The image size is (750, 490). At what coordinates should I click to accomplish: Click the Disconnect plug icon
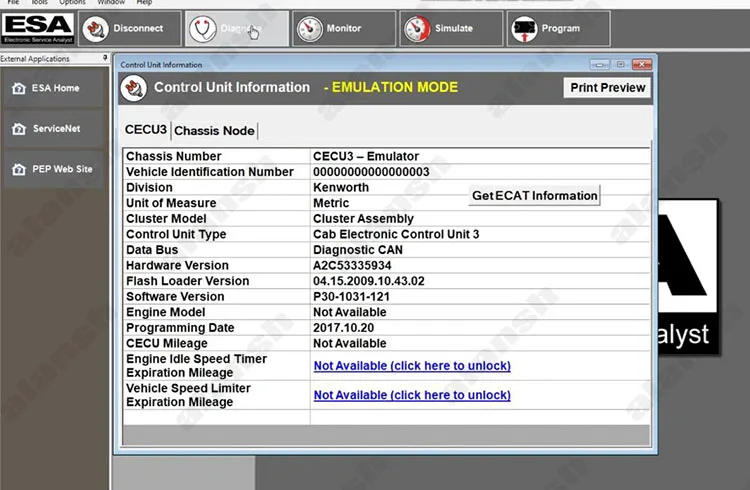95,29
